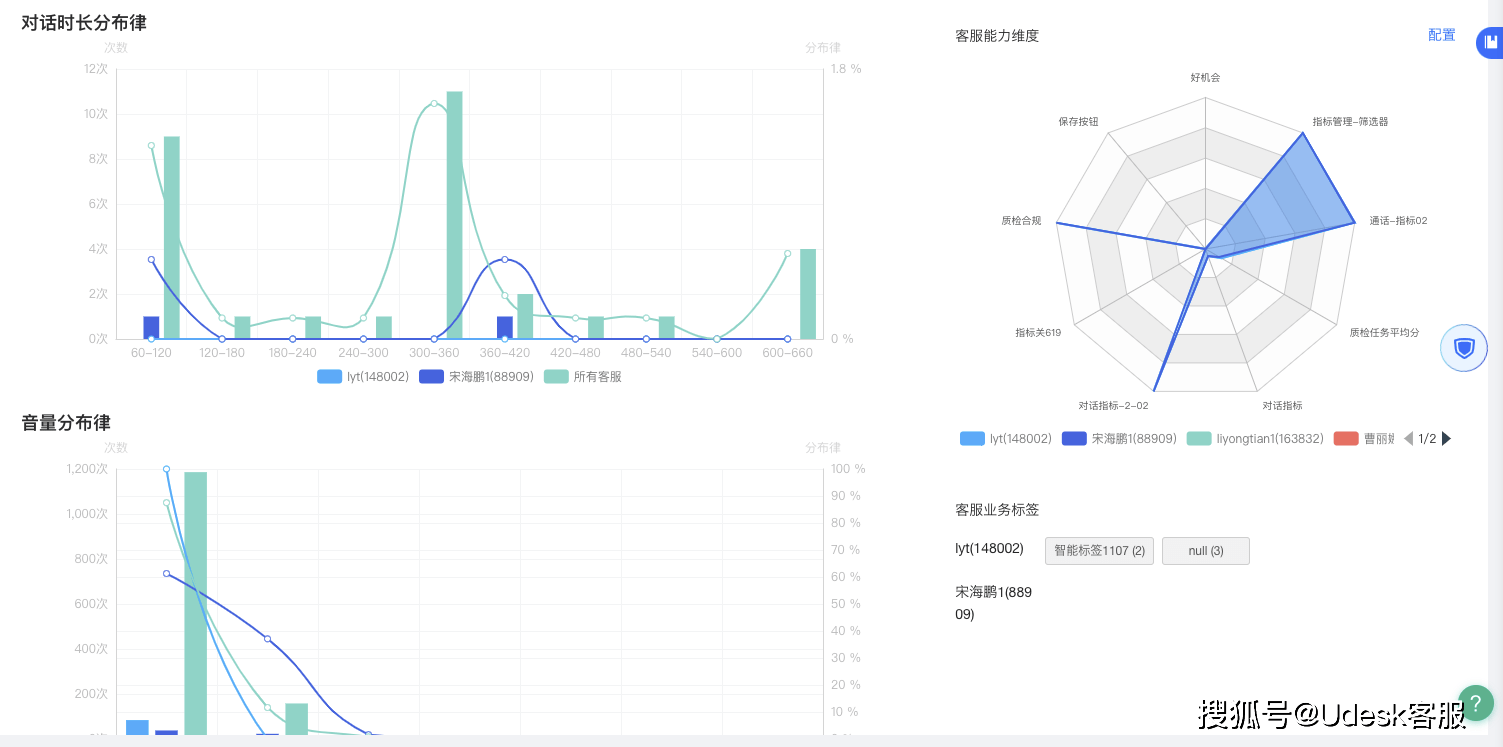The image size is (1503, 747).
Task: Click the 60-120 dark blue bar
Action: click(x=151, y=328)
